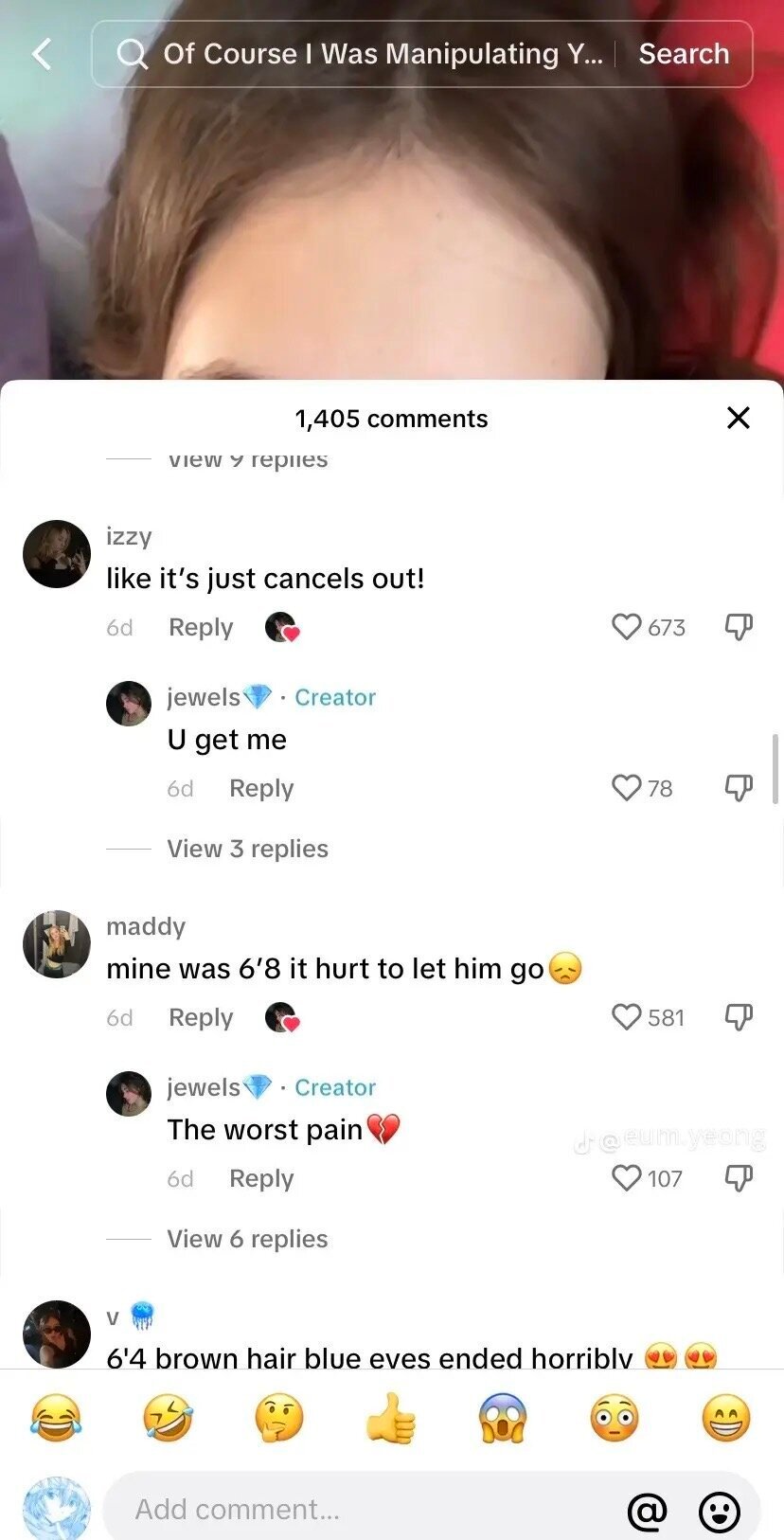This screenshot has height=1540, width=784.
Task: Expand the partially visible View 9 replies
Action: pyautogui.click(x=248, y=459)
